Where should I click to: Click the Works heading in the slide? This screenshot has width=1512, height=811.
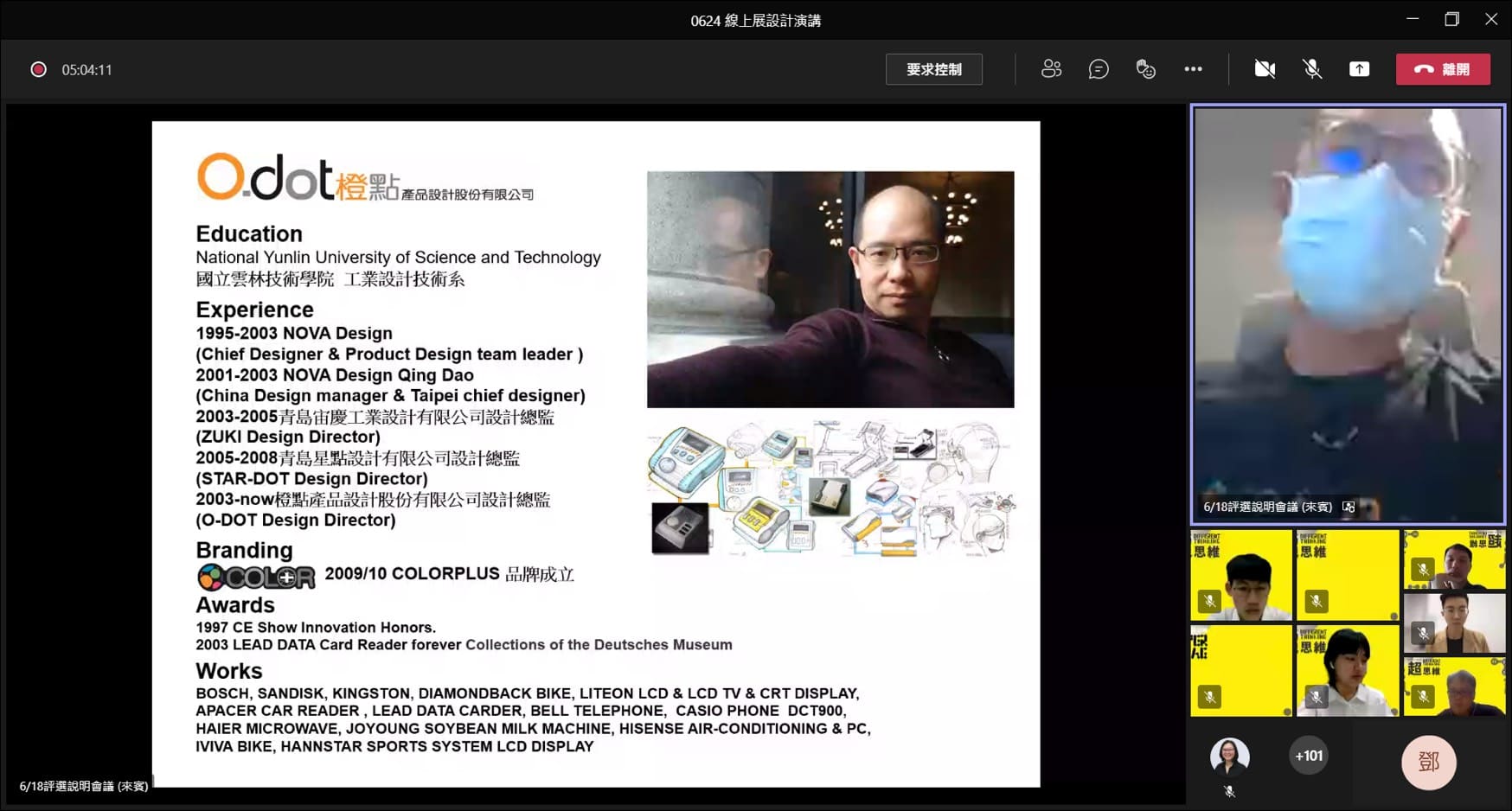click(x=228, y=671)
